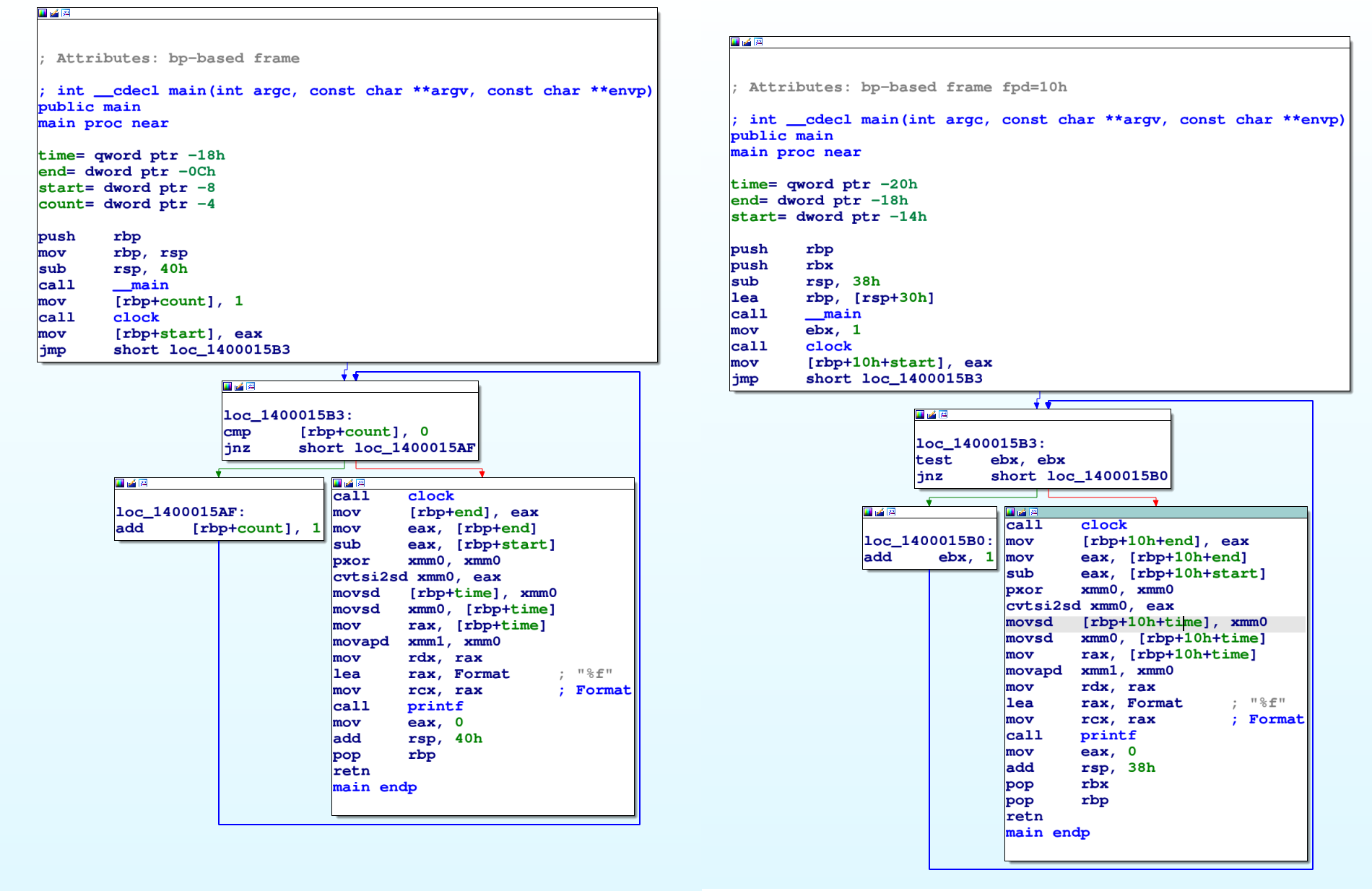
Task: Click the instruction 'sub rsp, 40h'
Action: point(113,269)
